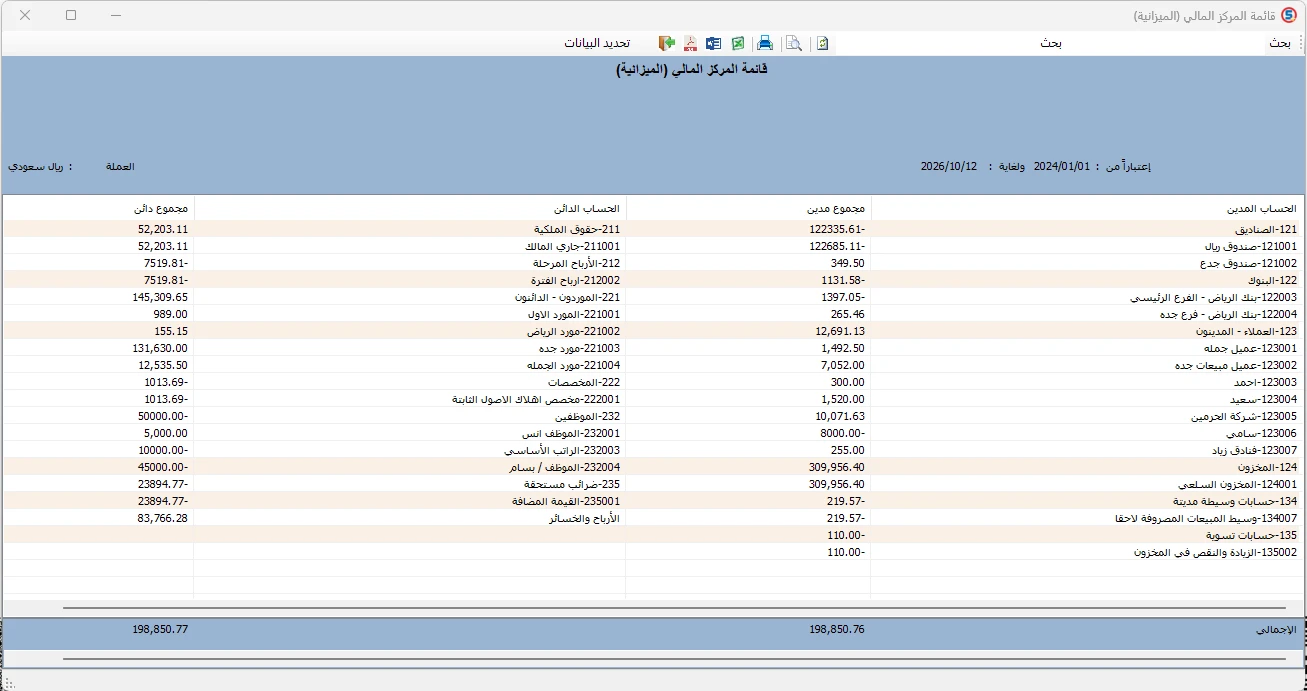Click the total credit 198,850.77
The width and height of the screenshot is (1307, 691).
(160, 630)
